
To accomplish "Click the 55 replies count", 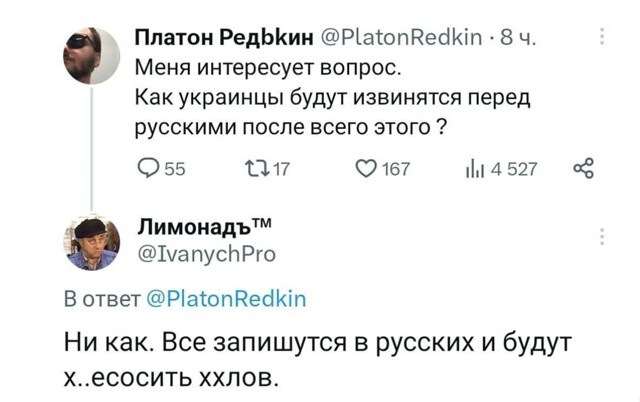I will coord(175,169).
